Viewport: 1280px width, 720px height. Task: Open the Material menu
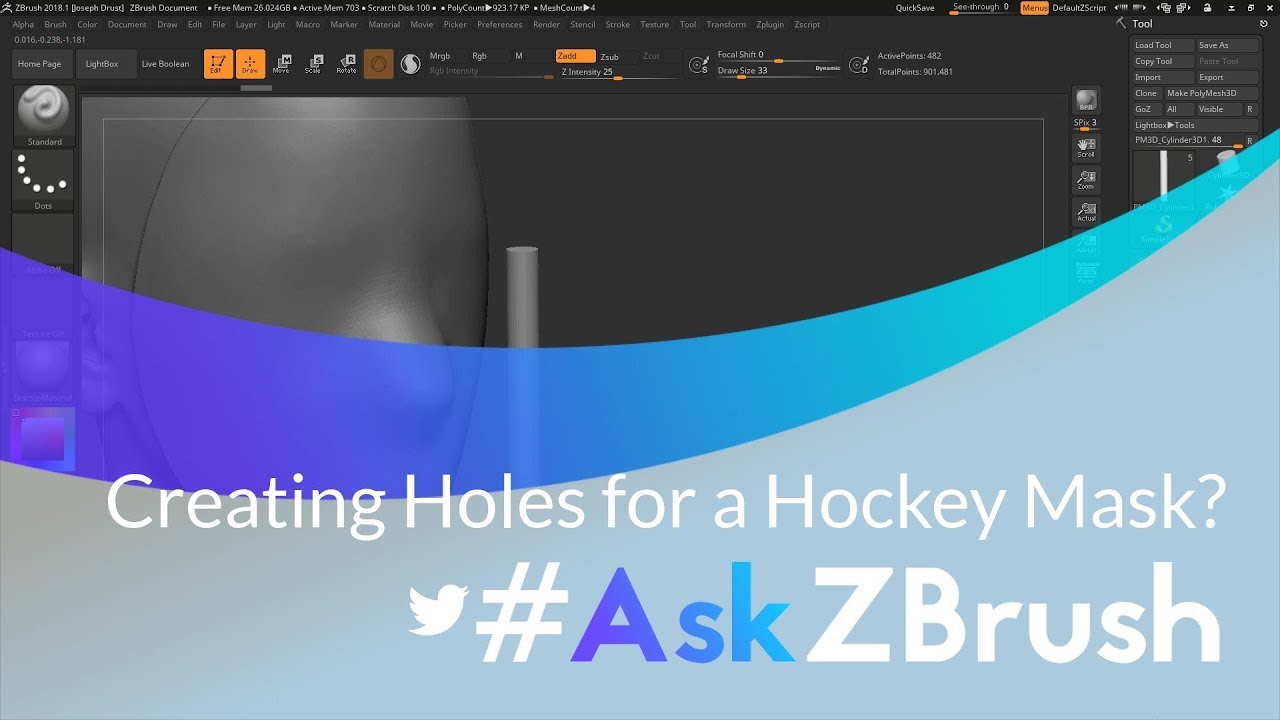coord(384,24)
